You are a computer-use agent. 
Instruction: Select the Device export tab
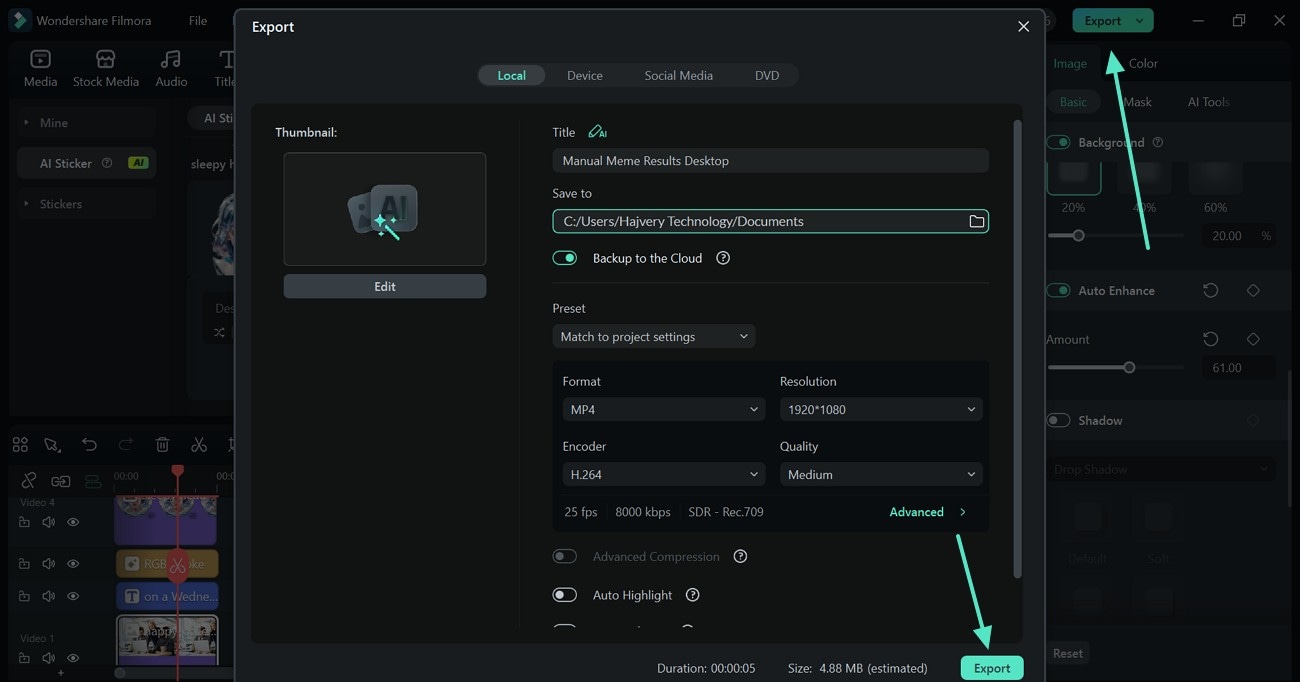pos(584,75)
